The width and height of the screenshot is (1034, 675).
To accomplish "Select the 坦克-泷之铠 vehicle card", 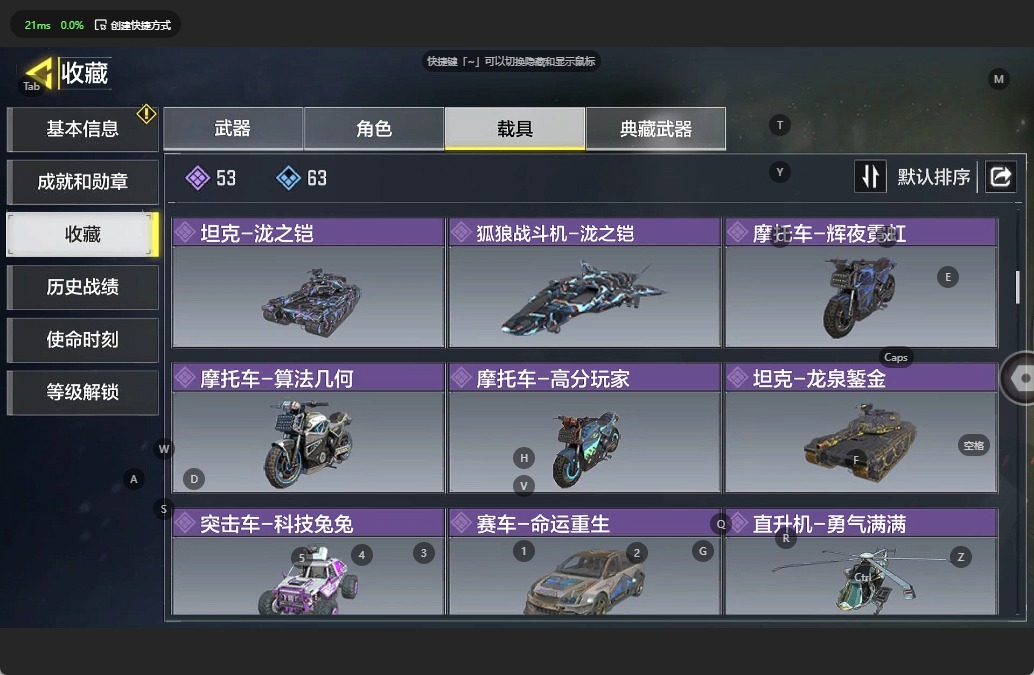I will (308, 283).
